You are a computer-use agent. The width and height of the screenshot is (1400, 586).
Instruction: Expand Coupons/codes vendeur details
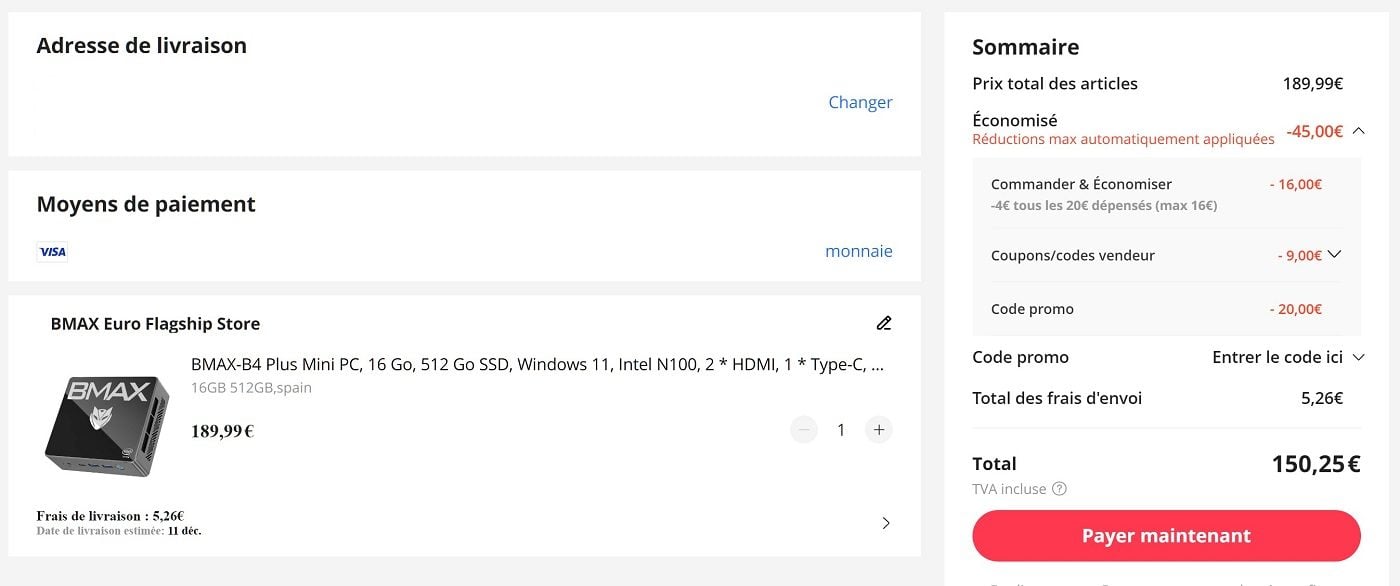1333,254
